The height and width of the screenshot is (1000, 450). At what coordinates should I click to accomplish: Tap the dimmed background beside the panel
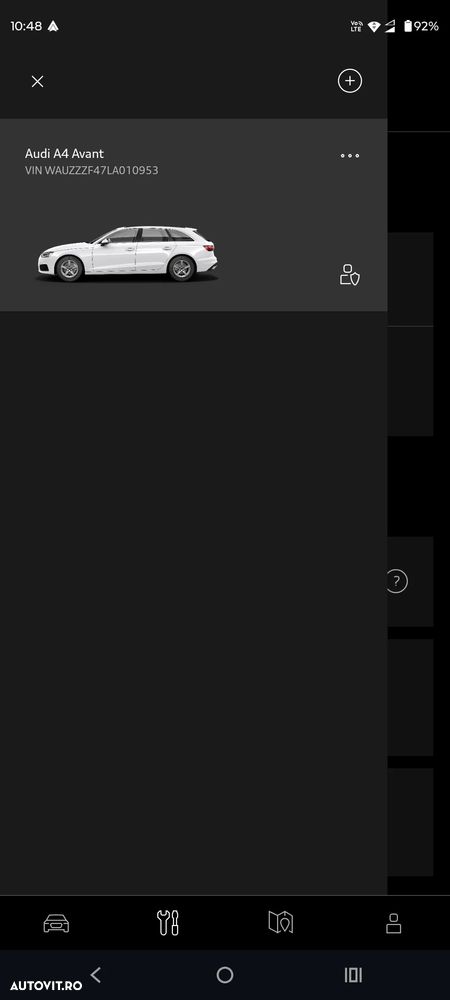418,485
